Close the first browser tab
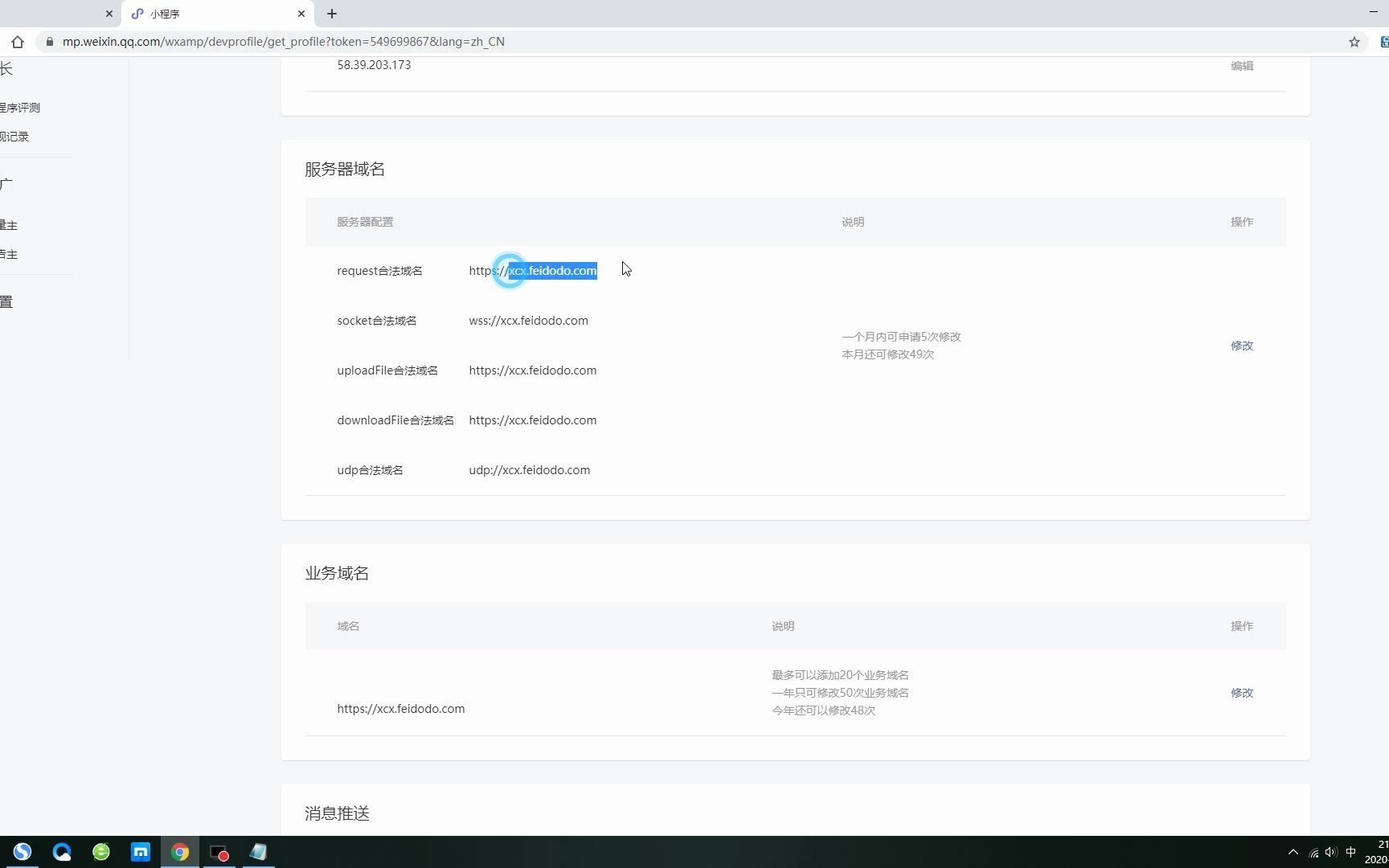Screen dimensions: 1389x868 109,14
